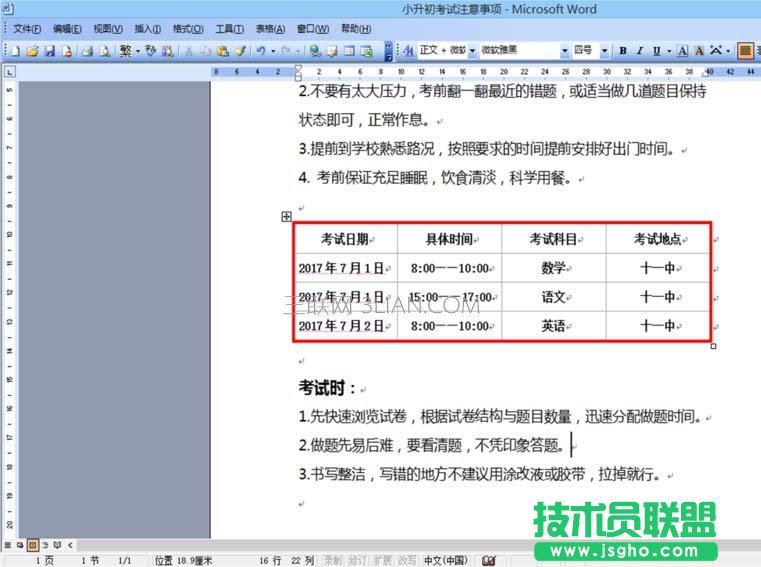Open the 格式(O) menu

click(x=188, y=29)
